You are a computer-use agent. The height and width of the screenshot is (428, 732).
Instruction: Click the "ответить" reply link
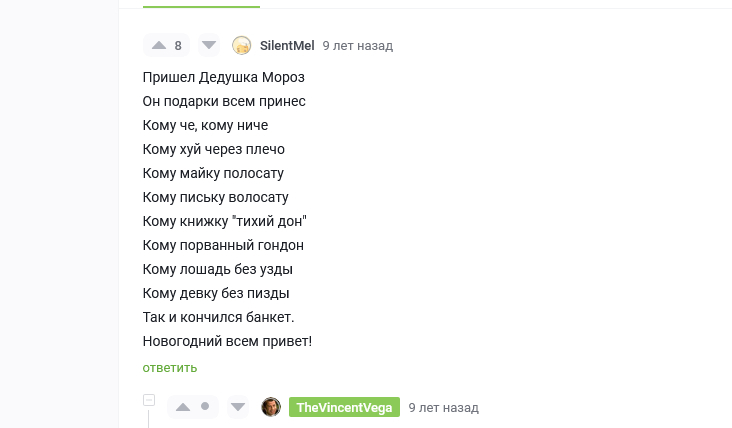click(x=170, y=368)
